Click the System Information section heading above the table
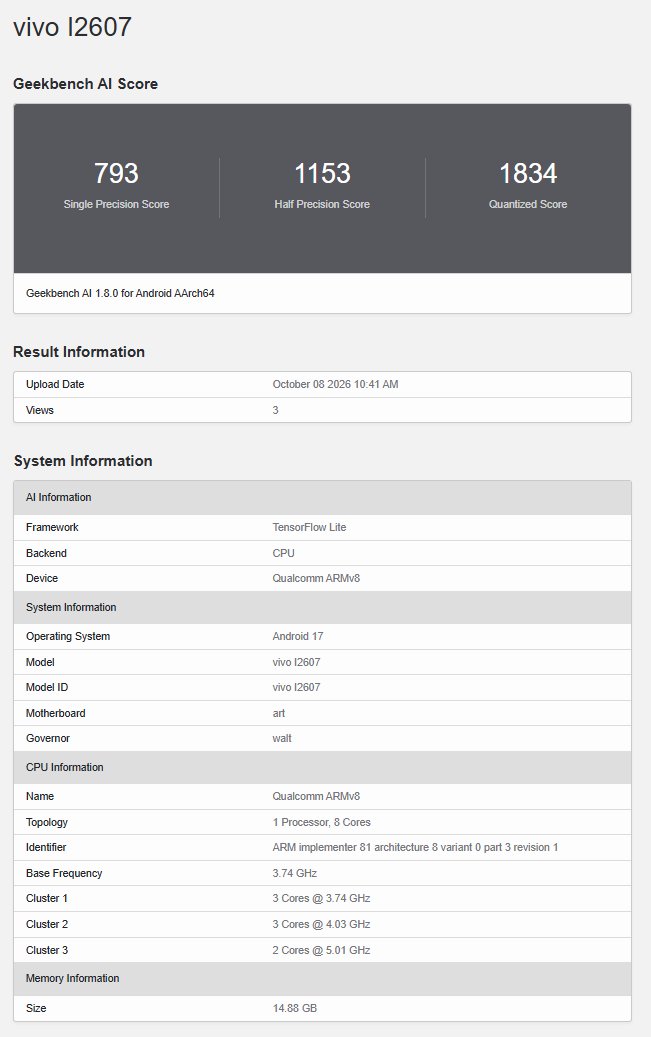 tap(83, 461)
